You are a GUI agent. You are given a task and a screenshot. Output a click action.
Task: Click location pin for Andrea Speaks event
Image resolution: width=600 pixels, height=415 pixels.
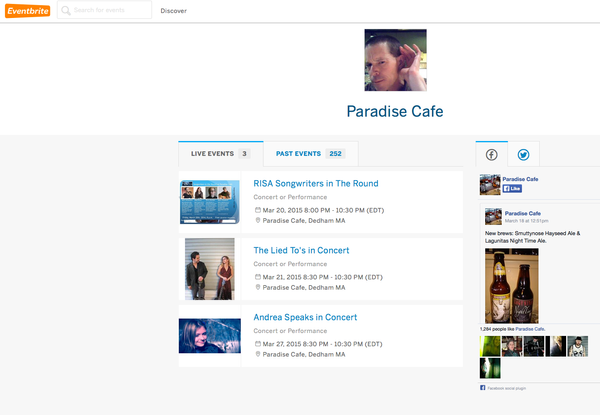[x=258, y=354]
